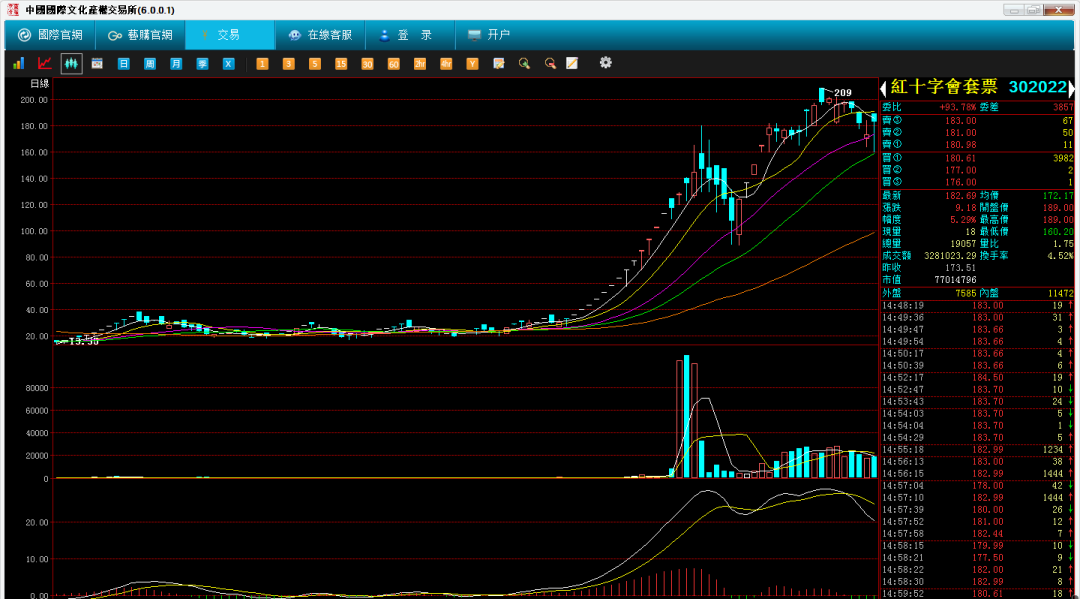Click the turnover value 3281023.29
The width and height of the screenshot is (1080, 599).
coord(950,255)
